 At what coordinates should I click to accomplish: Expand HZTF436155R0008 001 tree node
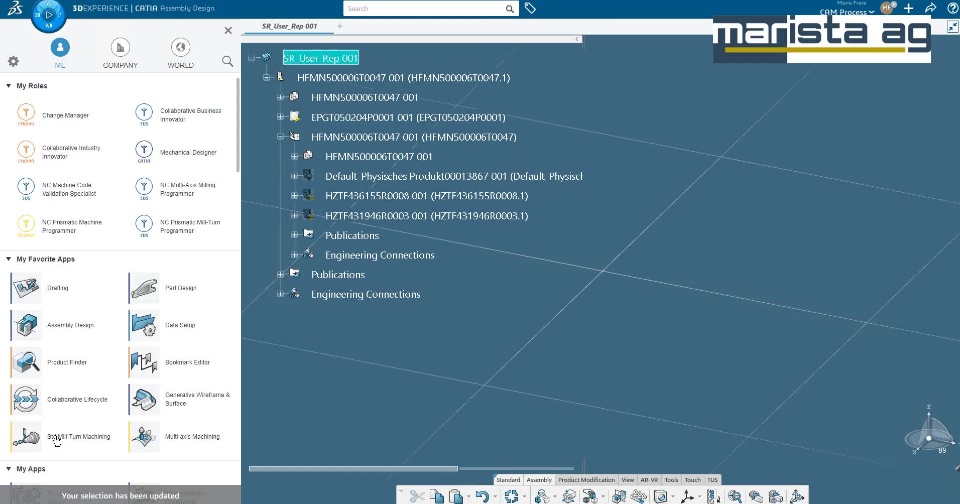(x=294, y=196)
